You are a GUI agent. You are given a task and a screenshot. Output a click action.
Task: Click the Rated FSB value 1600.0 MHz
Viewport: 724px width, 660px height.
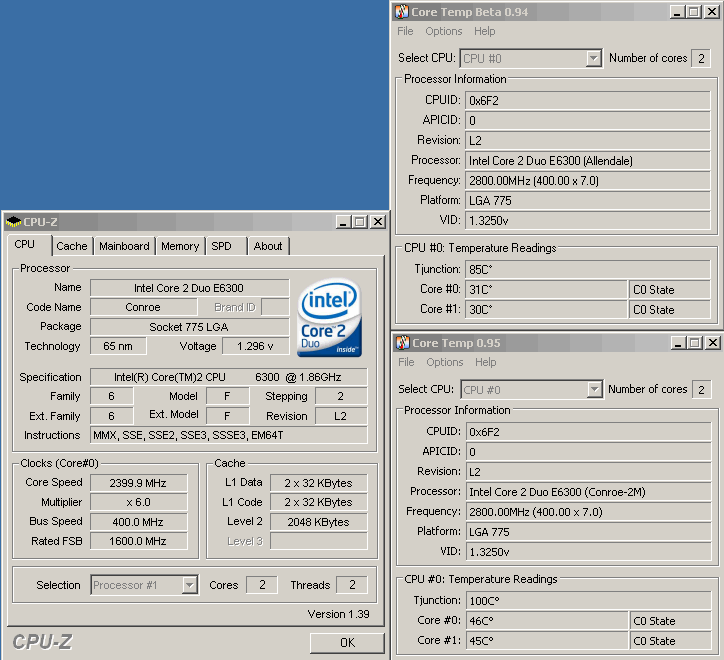click(x=139, y=541)
